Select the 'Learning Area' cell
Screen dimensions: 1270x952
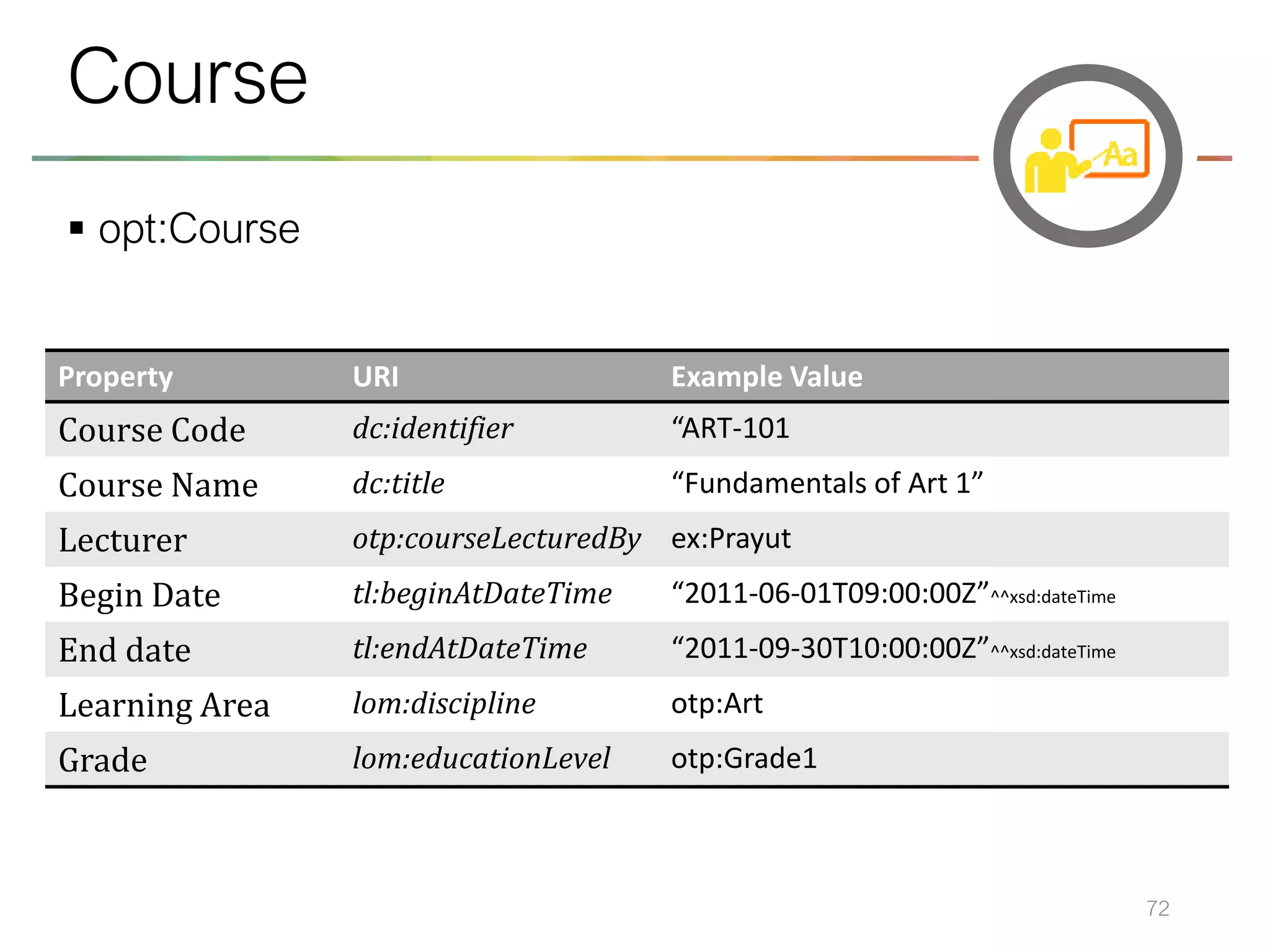pyautogui.click(x=164, y=705)
